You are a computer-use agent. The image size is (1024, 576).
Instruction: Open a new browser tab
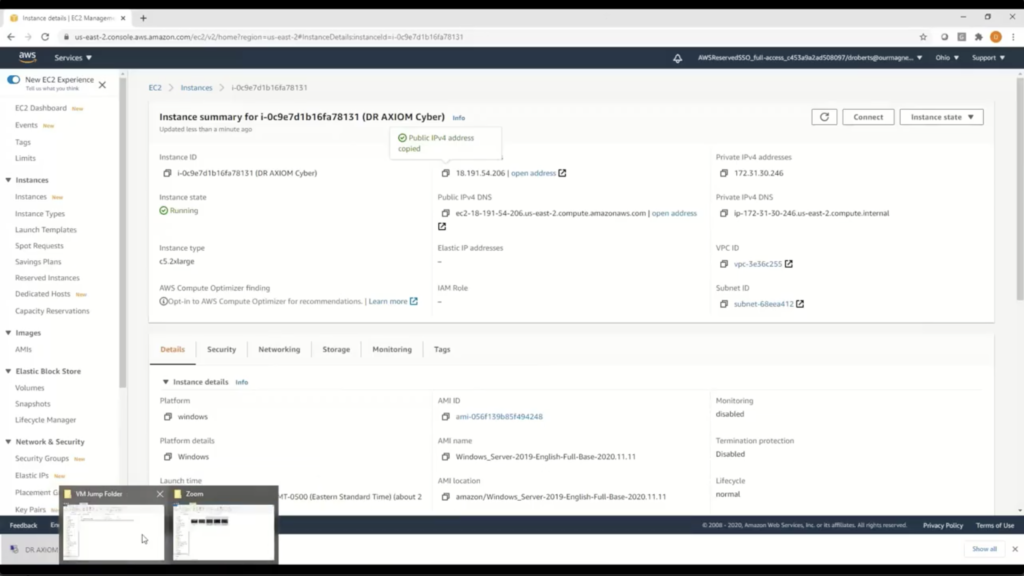(143, 18)
